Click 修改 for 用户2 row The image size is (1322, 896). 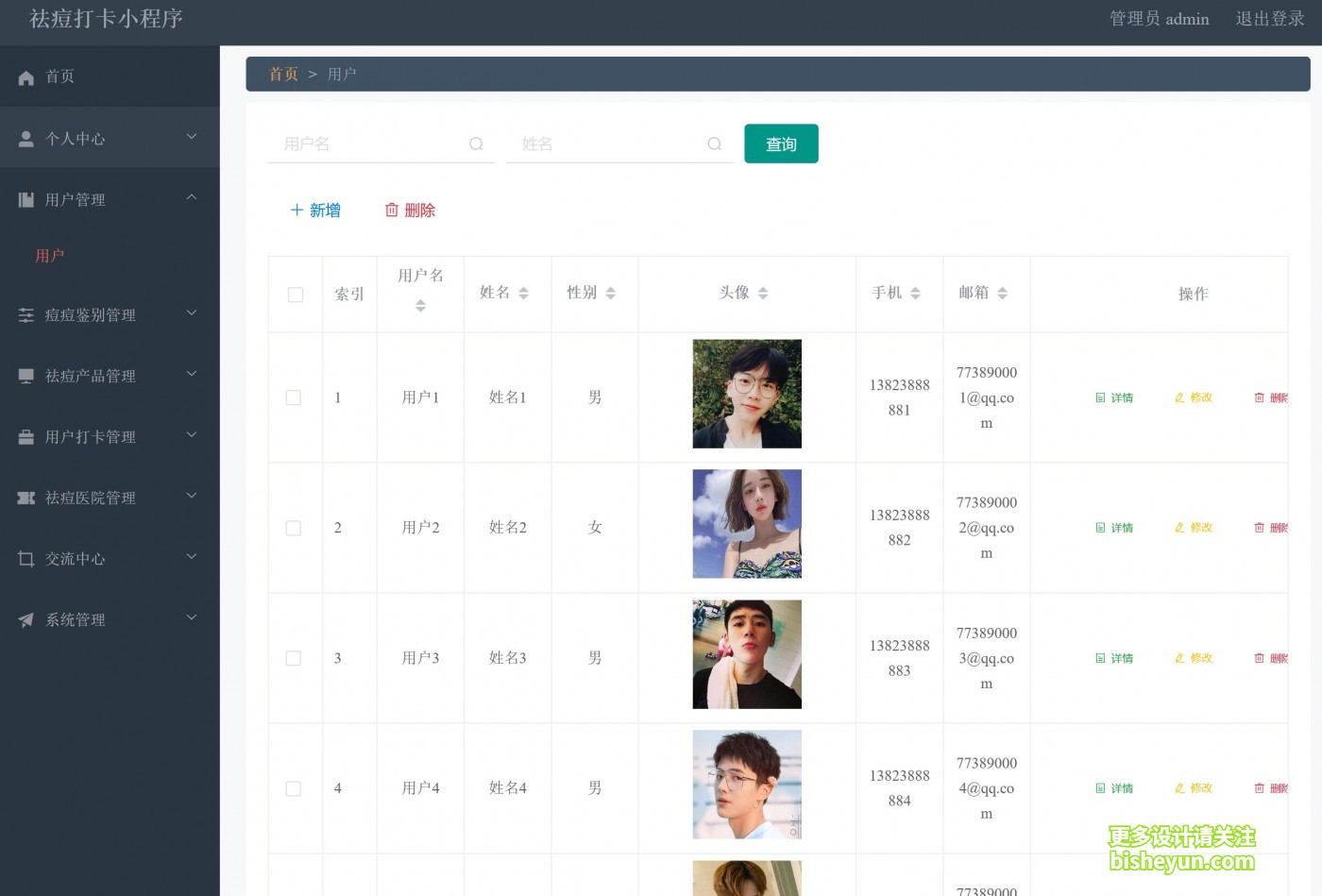pos(1194,528)
